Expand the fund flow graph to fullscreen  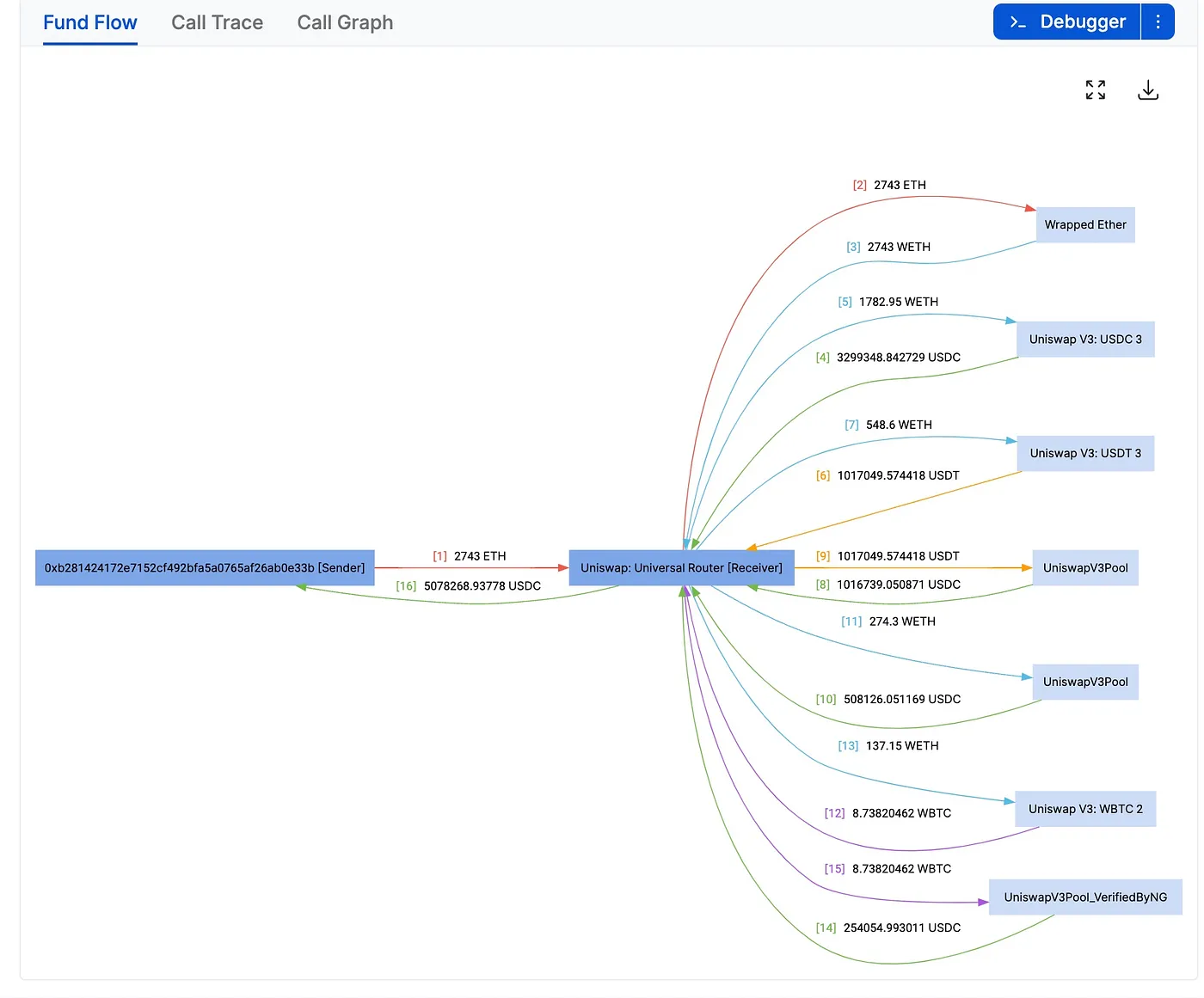click(x=1095, y=90)
